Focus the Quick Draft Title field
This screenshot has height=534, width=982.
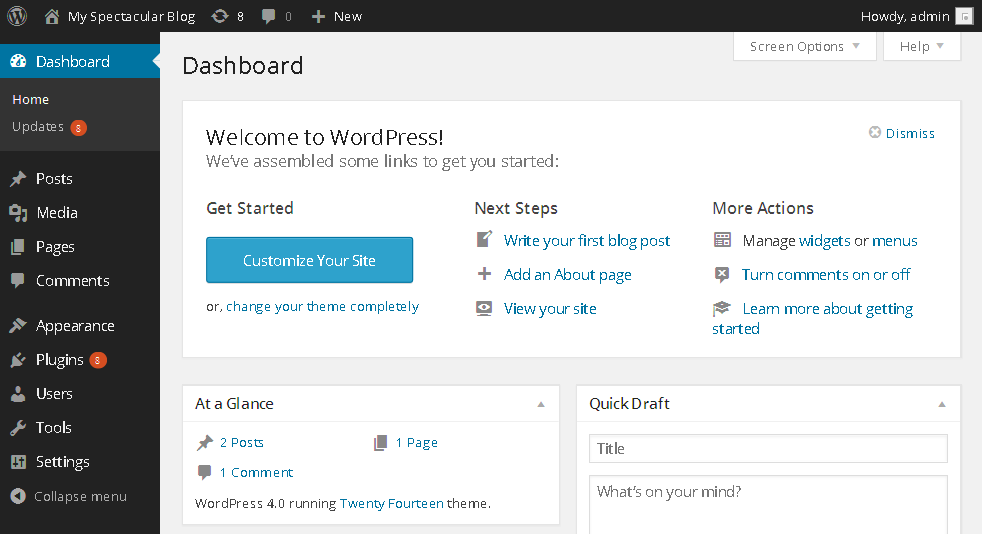(x=768, y=449)
